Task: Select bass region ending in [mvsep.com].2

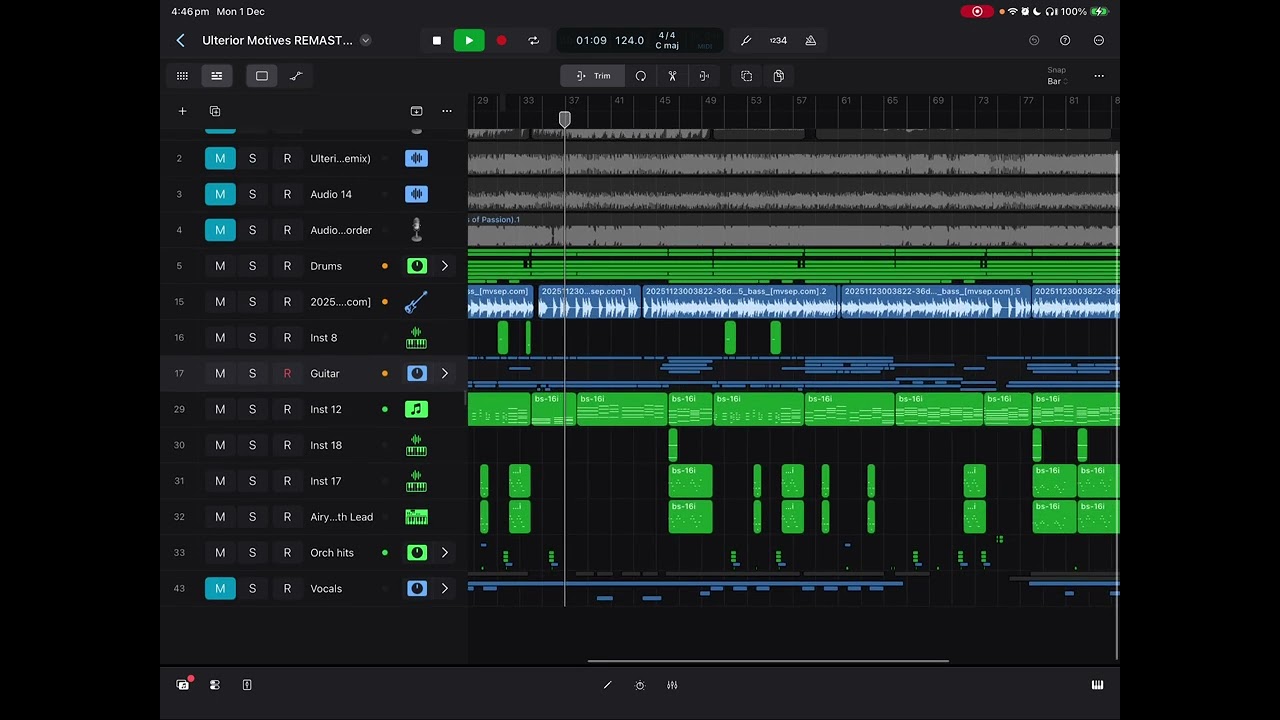Action: coord(740,302)
